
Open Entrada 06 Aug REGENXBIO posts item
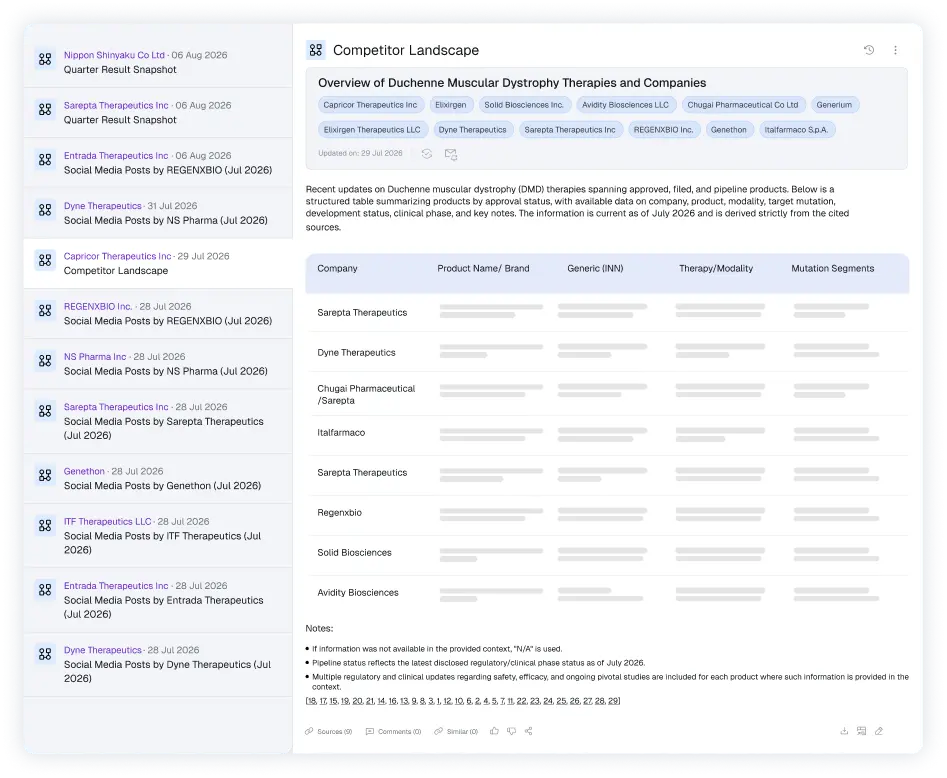click(x=158, y=162)
